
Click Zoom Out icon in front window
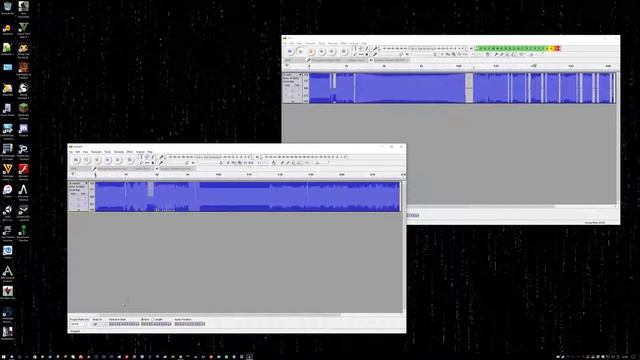click(x=287, y=163)
